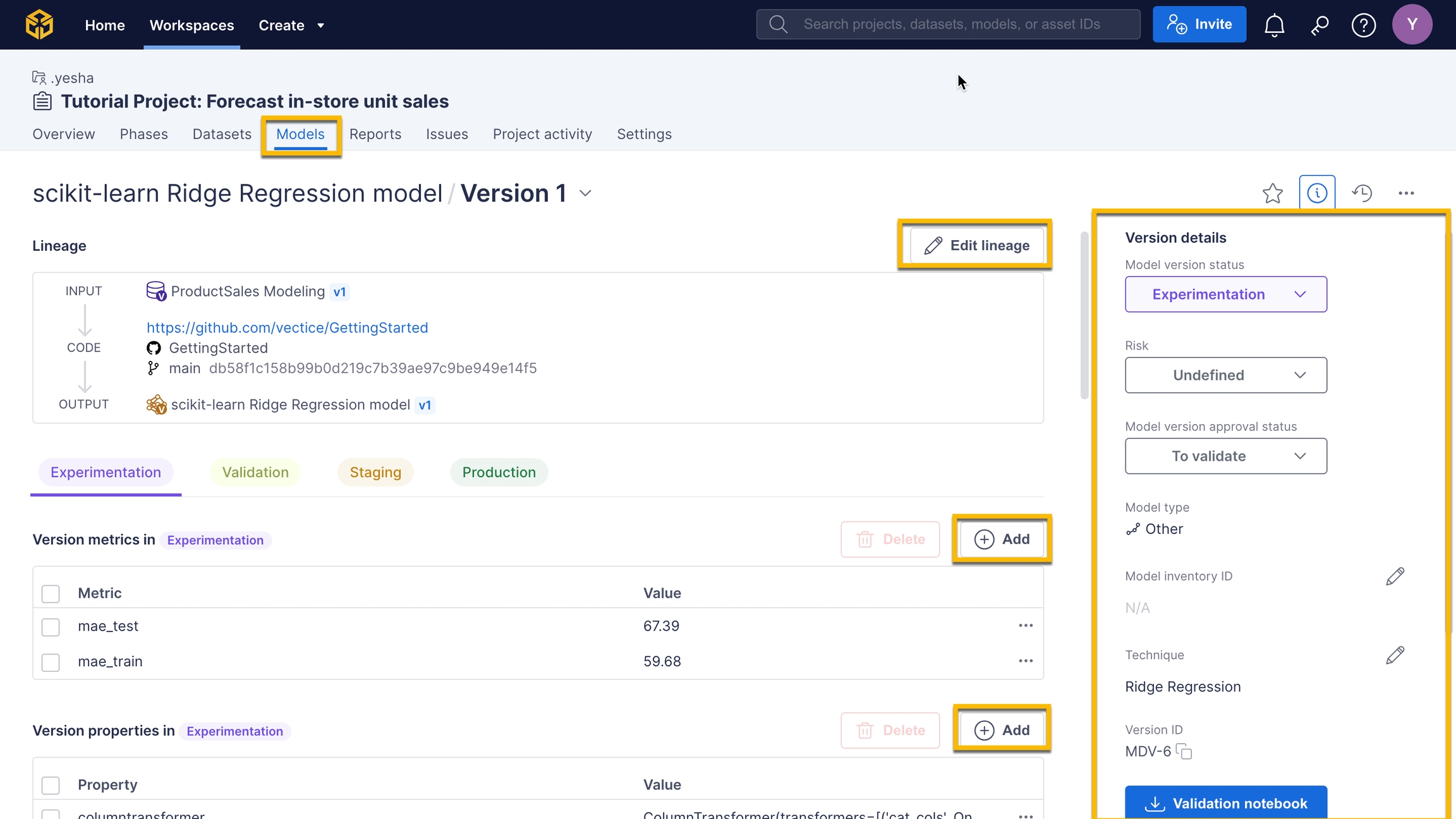Edit the Technique field pencil icon
The image size is (1456, 819).
(1395, 655)
